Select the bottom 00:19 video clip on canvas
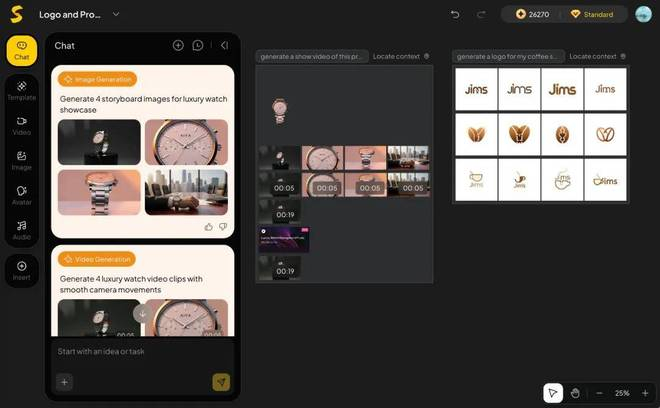660x408 pixels. click(x=280, y=268)
